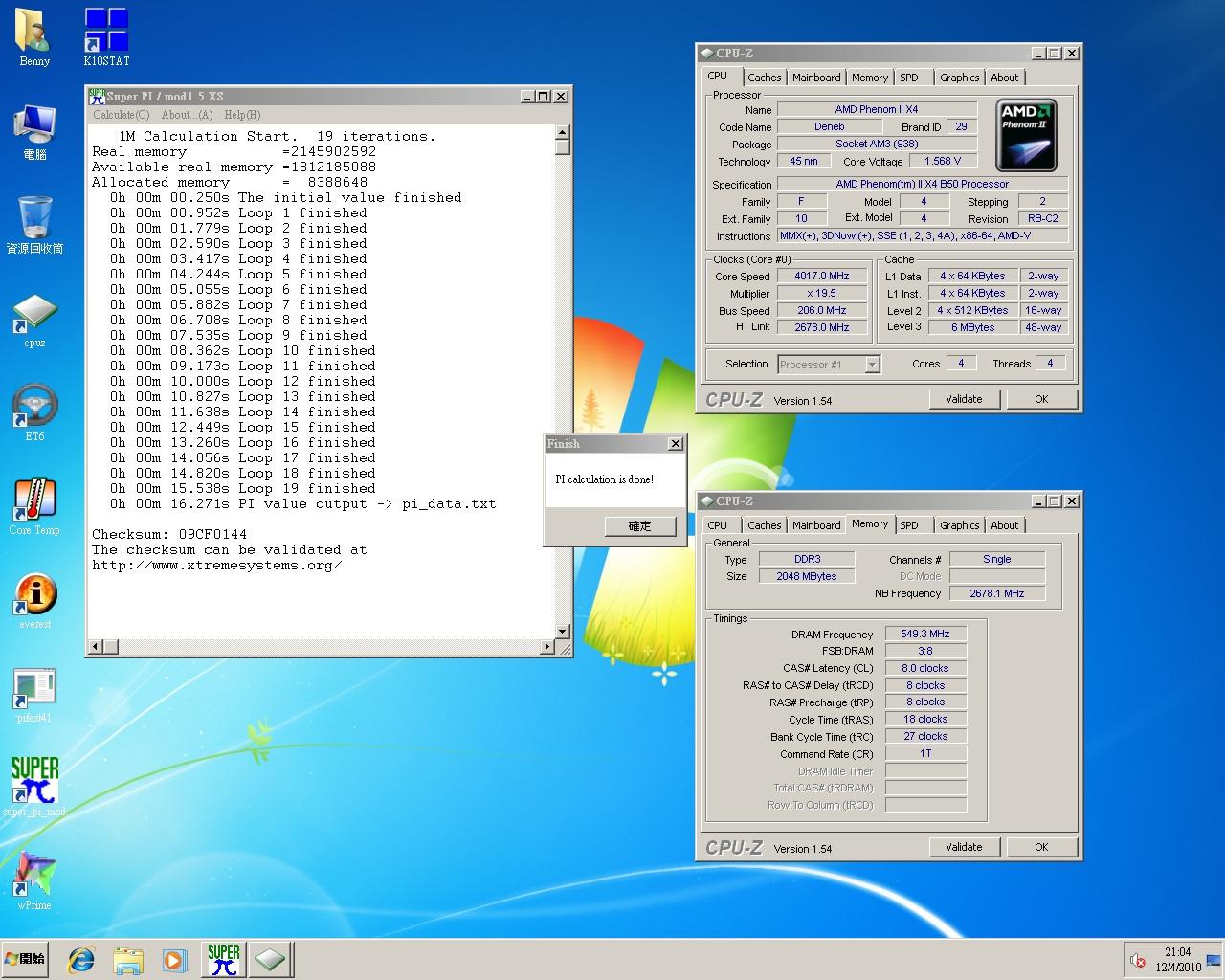Click the xtremesystems.org URL text
Image resolution: width=1225 pixels, height=980 pixels.
point(216,565)
